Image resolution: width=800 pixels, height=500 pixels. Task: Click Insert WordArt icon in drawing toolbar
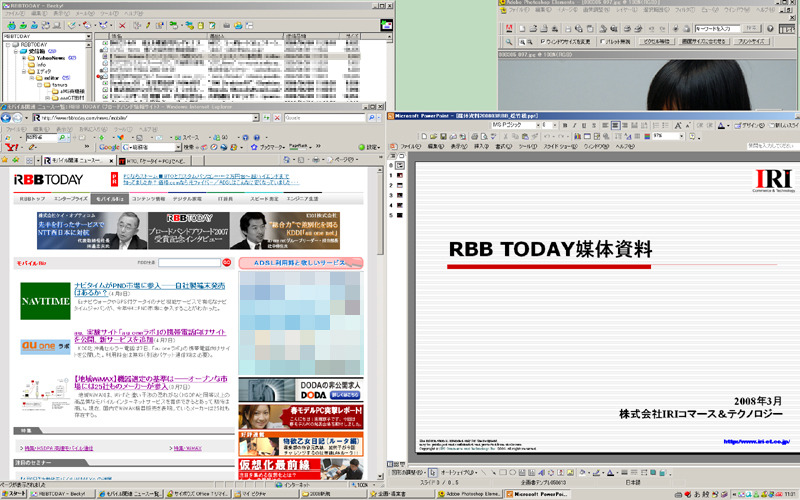(541, 472)
